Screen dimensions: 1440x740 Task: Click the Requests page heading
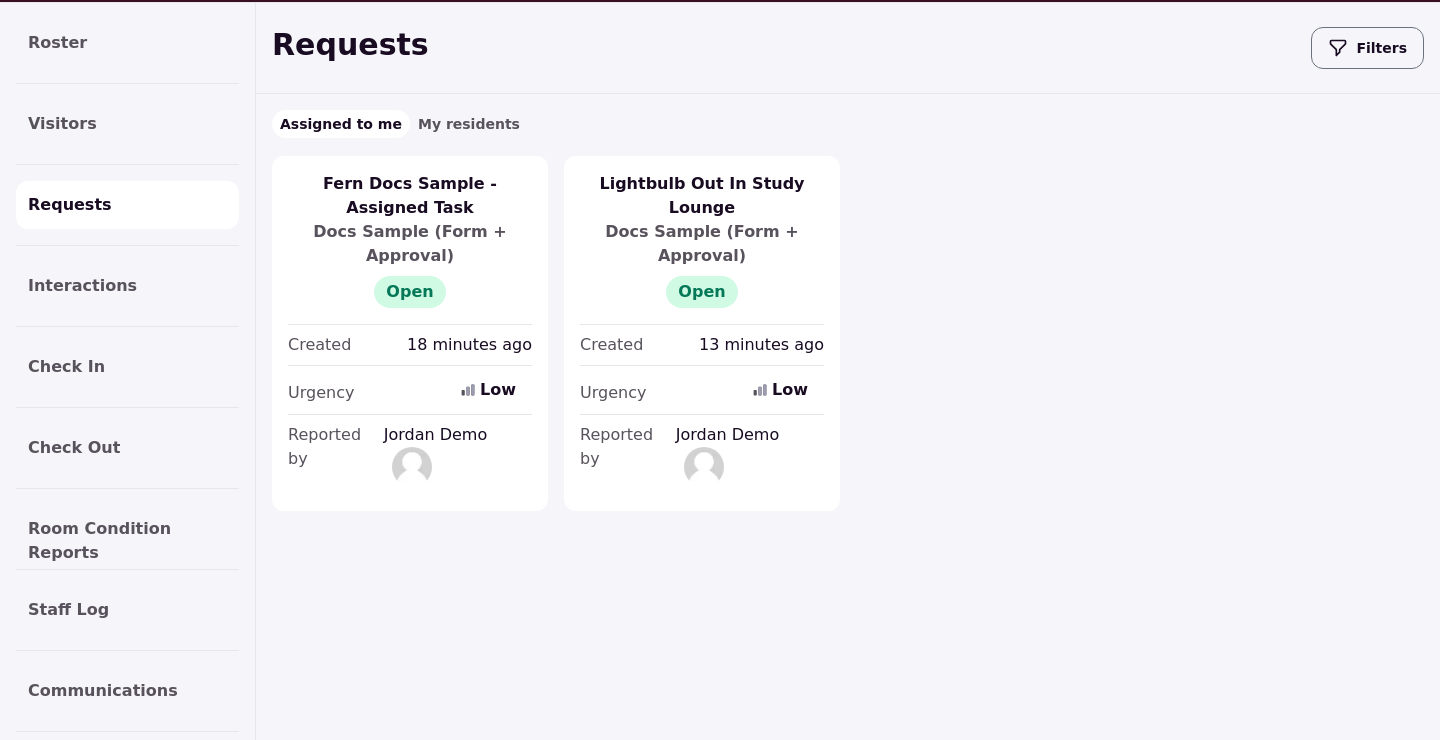point(350,45)
